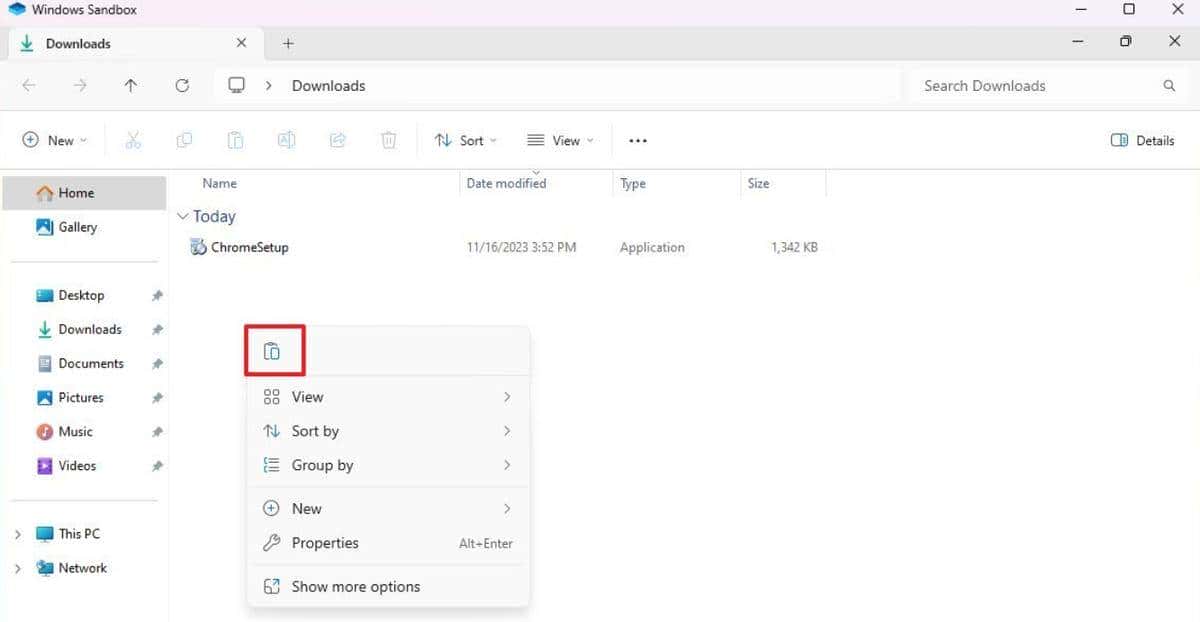The height and width of the screenshot is (622, 1200).
Task: Select the ChromeSetup file in list
Action: pyautogui.click(x=249, y=247)
